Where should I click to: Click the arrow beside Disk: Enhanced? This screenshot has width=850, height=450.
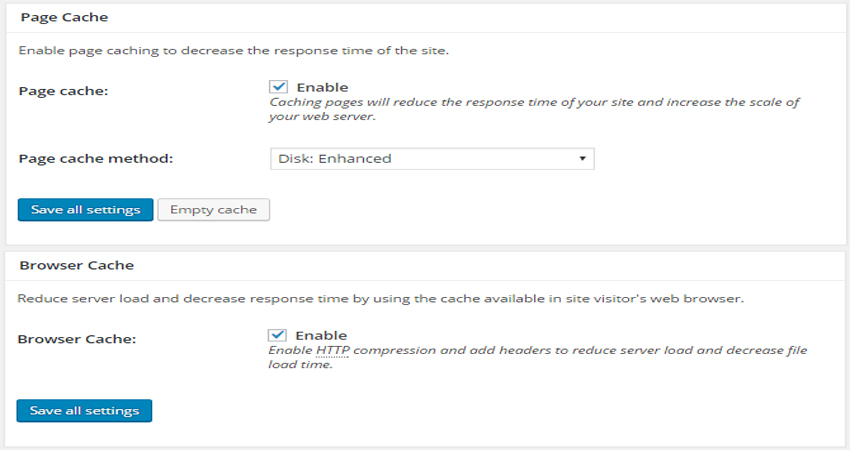[x=582, y=159]
